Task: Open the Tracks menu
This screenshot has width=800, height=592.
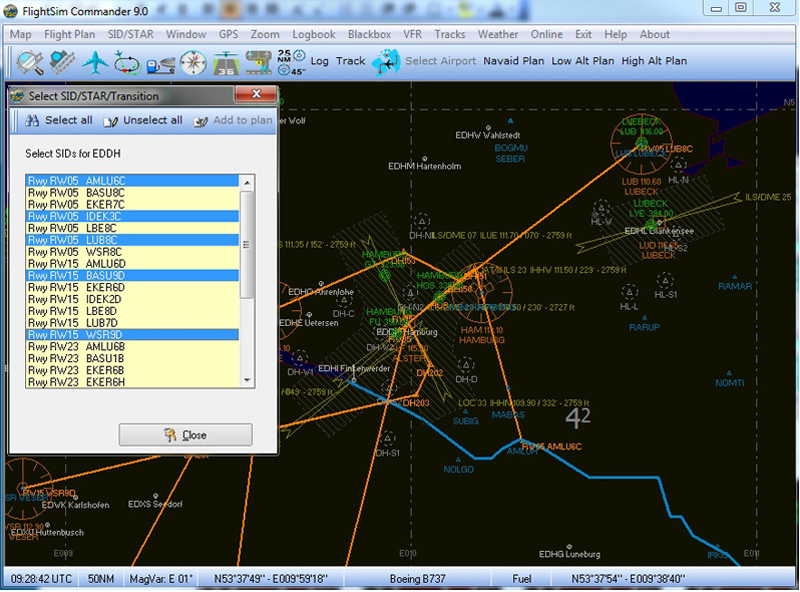Action: [x=449, y=35]
